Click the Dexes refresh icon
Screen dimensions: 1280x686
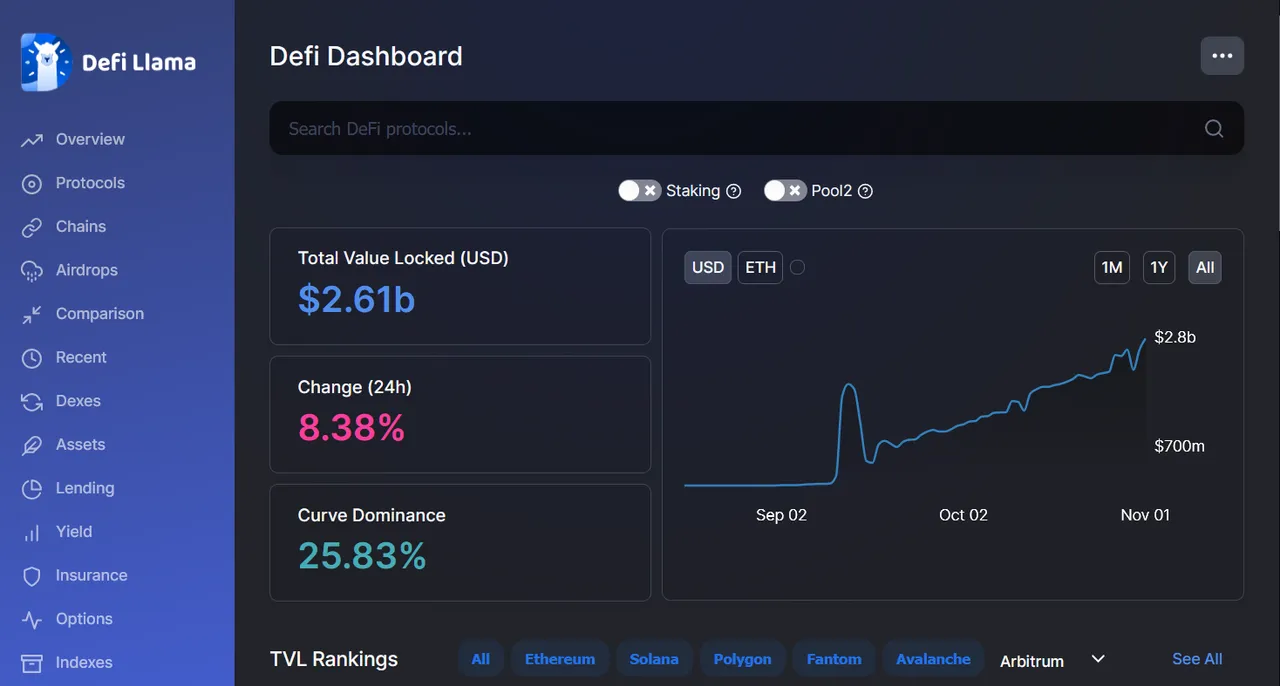pos(32,401)
